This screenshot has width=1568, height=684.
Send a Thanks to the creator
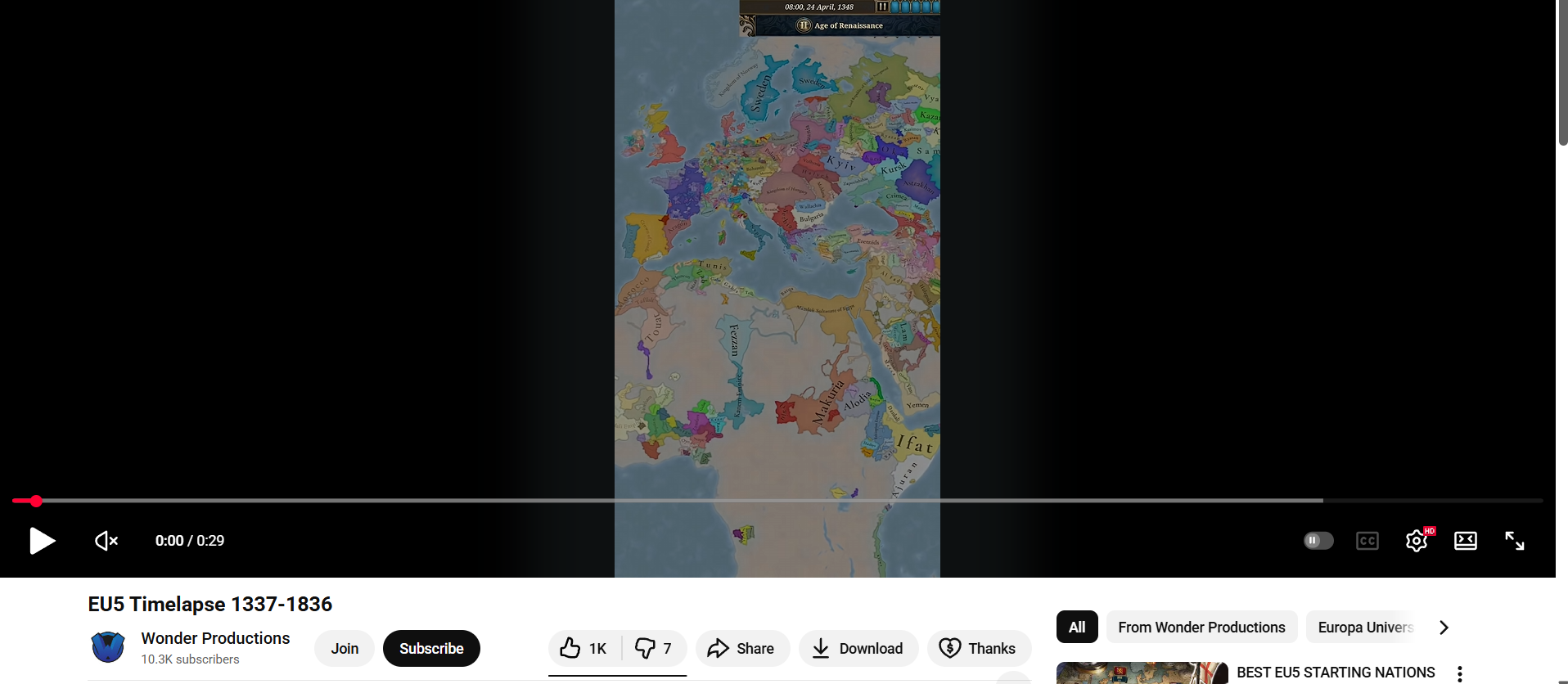[x=979, y=649]
